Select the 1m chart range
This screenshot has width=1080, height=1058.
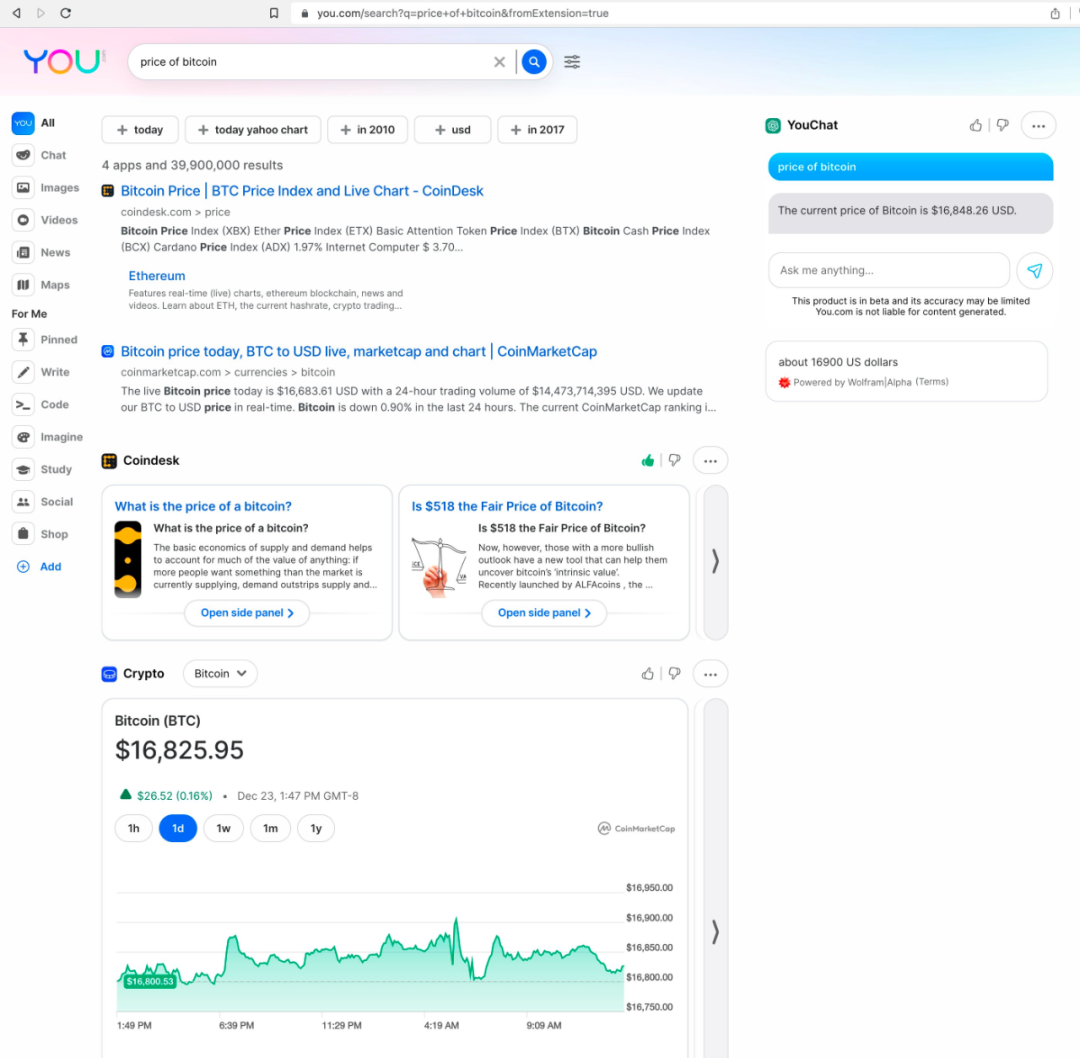(x=271, y=828)
